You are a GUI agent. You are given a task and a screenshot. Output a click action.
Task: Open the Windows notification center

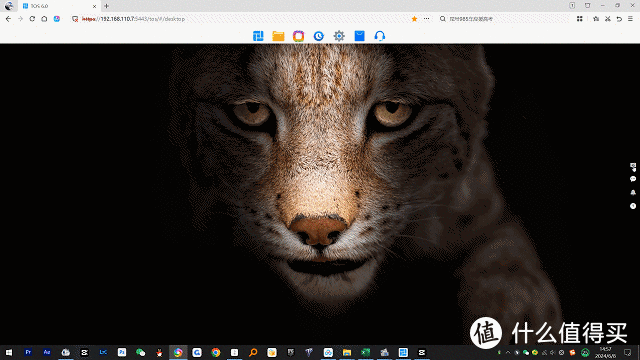pos(628,352)
